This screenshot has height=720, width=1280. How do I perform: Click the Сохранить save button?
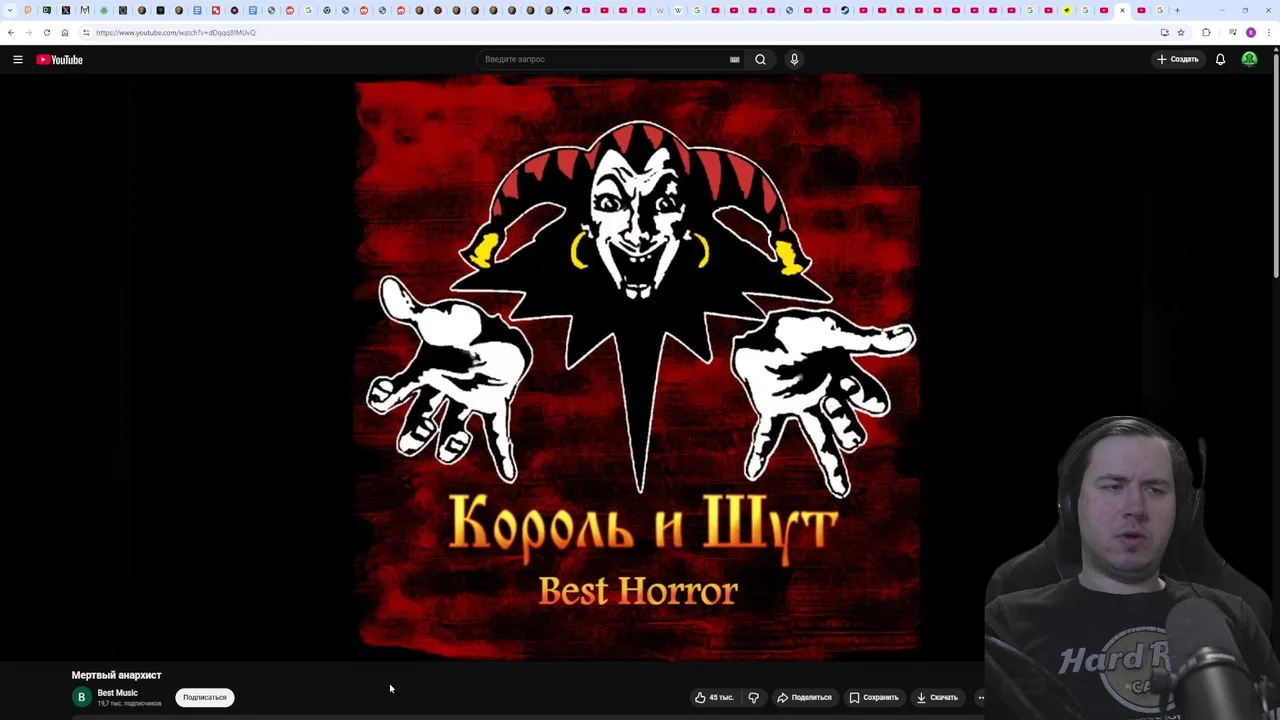[874, 697]
